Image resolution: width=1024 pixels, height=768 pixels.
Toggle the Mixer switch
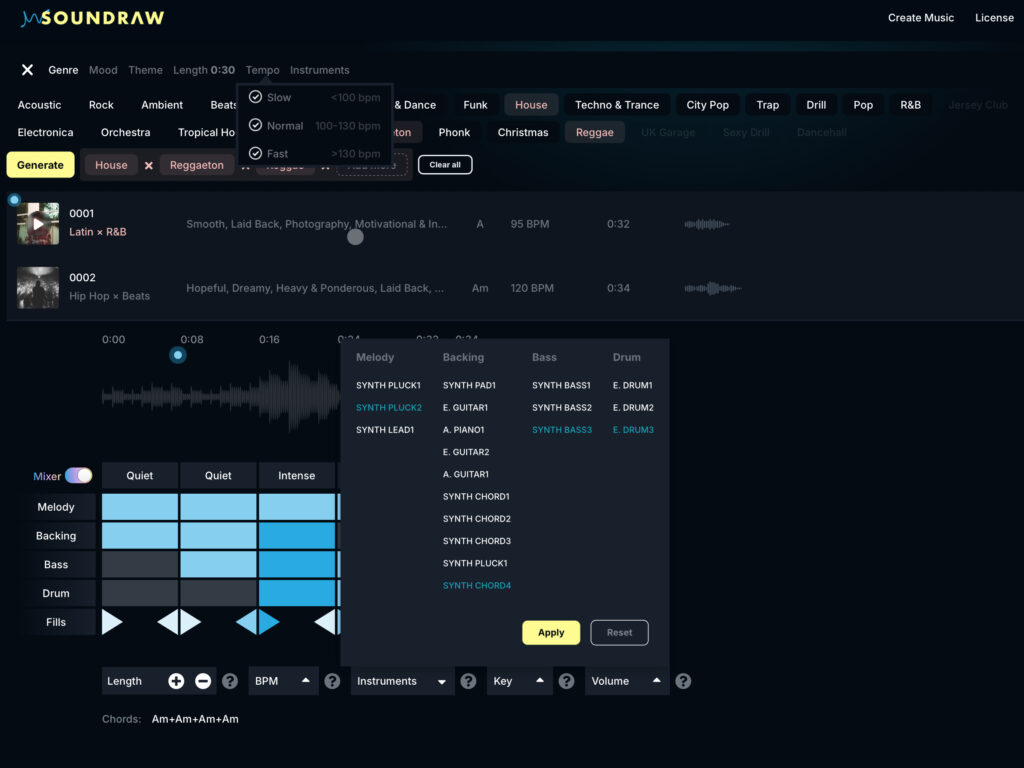click(x=78, y=476)
